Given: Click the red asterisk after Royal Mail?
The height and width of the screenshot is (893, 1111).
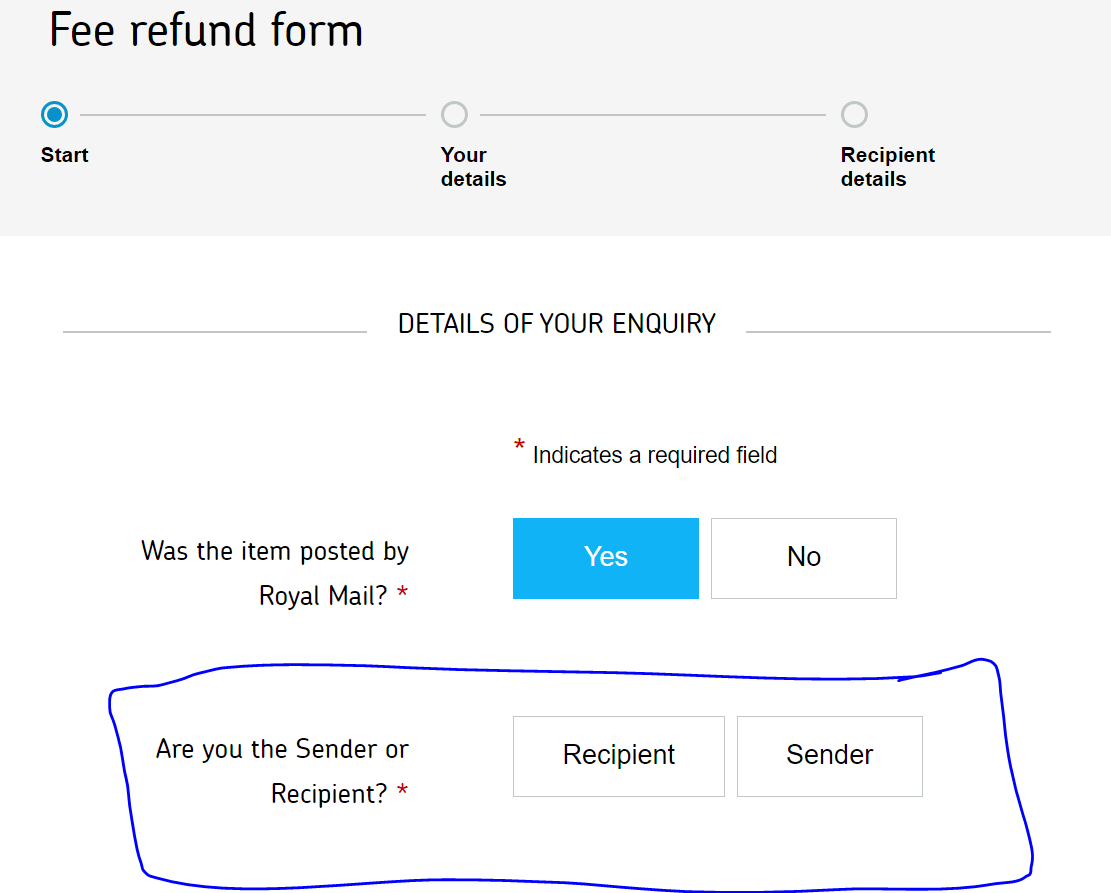Looking at the screenshot, I should tap(402, 595).
